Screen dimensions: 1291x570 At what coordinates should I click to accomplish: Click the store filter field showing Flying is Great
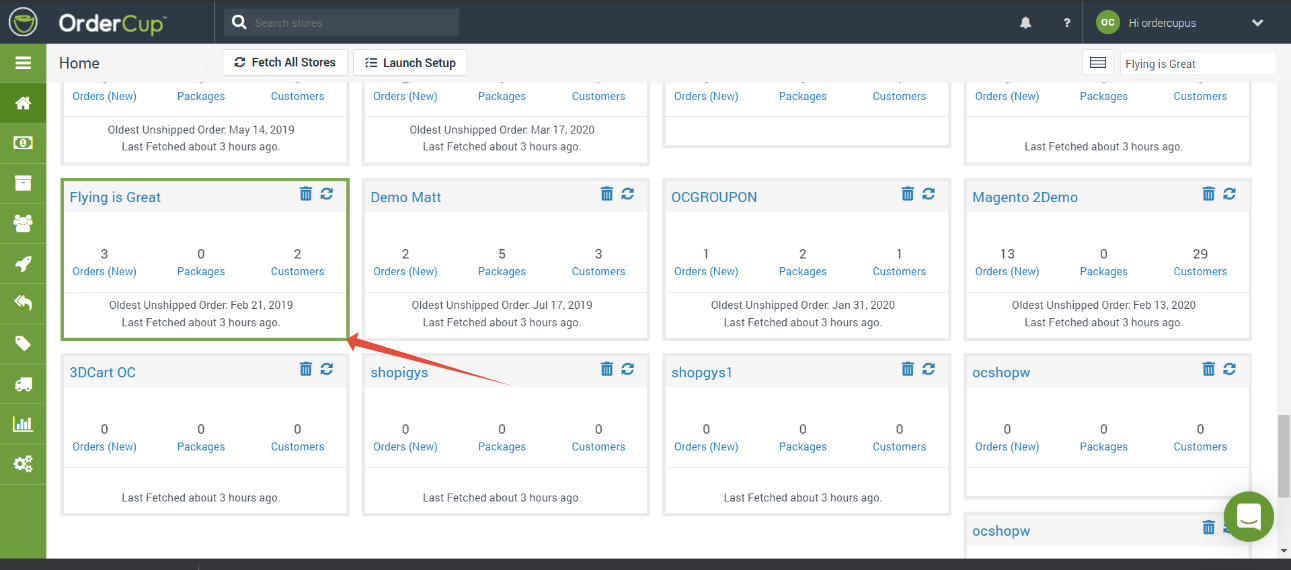(1197, 63)
